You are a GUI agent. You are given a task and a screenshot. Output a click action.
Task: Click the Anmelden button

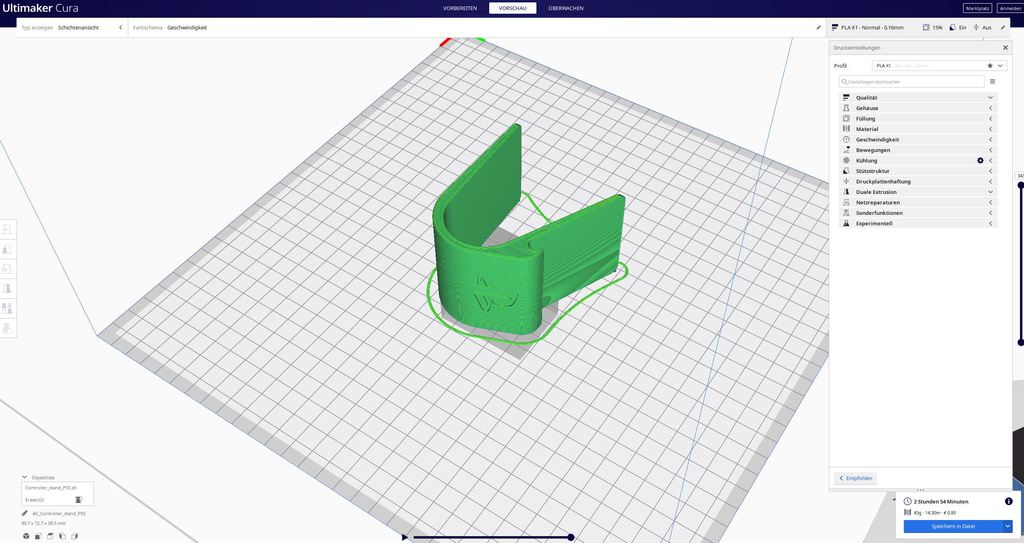click(1010, 8)
